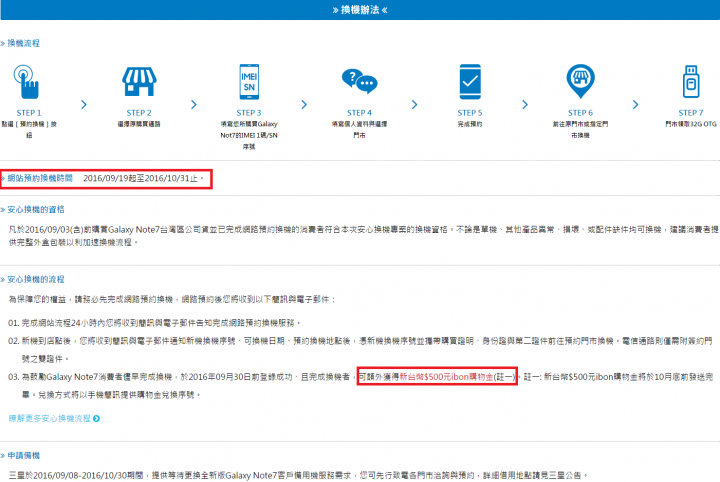Click list item 02 starting with 新機到店點後
The height and width of the screenshot is (482, 720).
360,349
